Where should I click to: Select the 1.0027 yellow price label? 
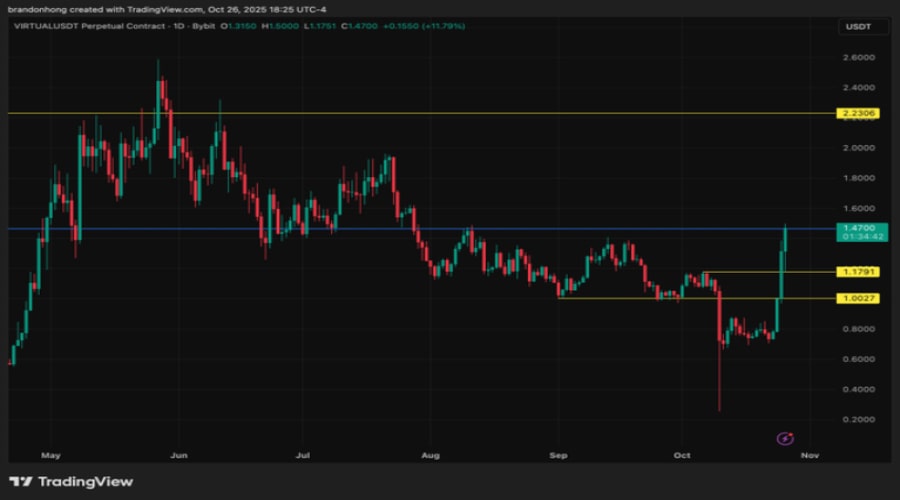860,298
